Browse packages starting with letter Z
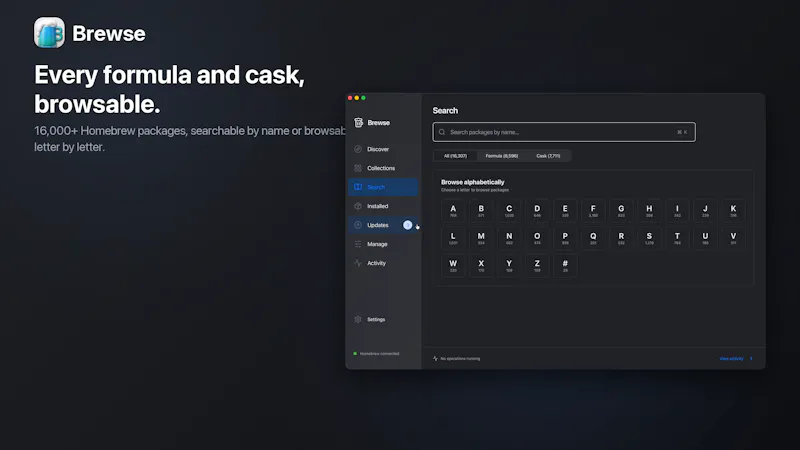800x450 pixels. 537,266
